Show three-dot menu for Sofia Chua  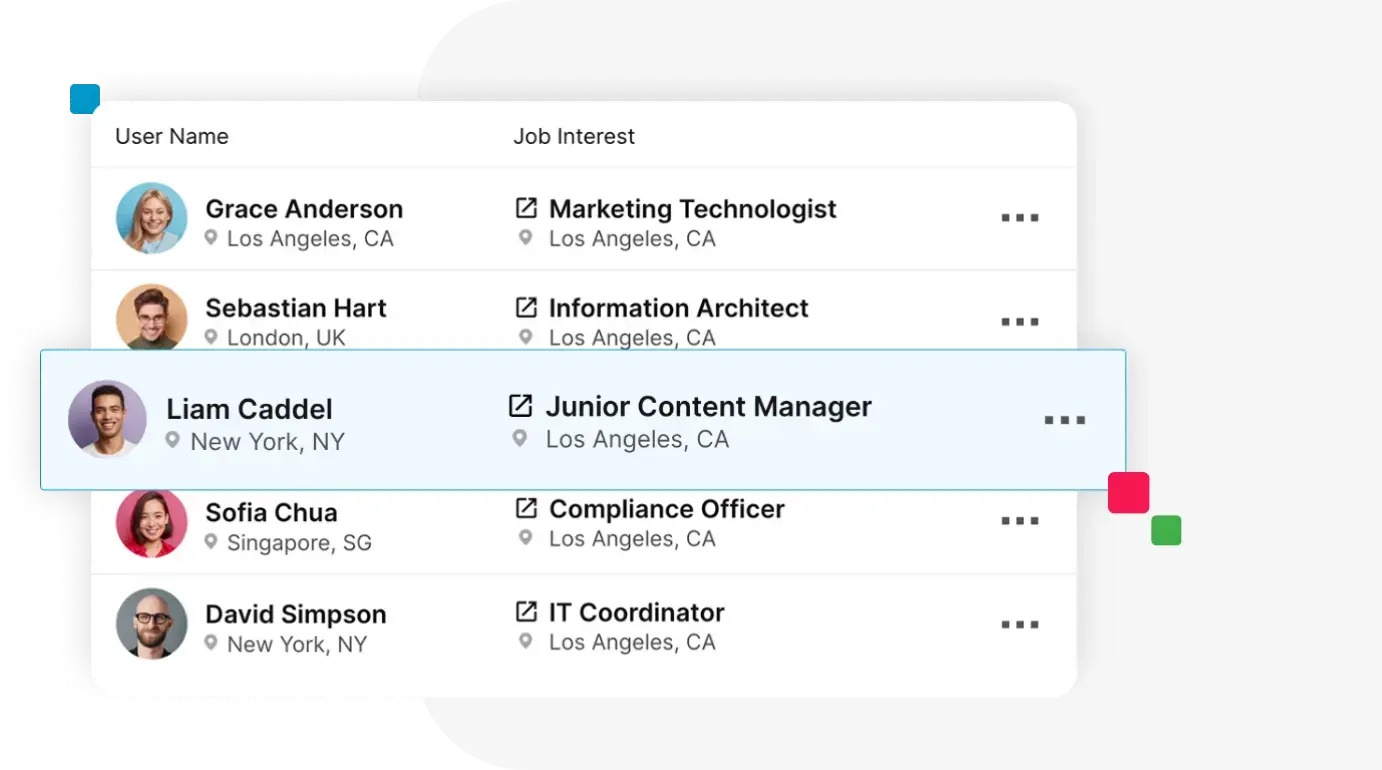(x=1020, y=521)
